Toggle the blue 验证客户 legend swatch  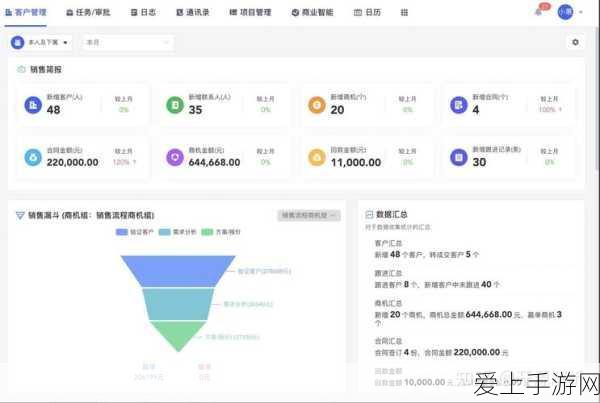122,232
